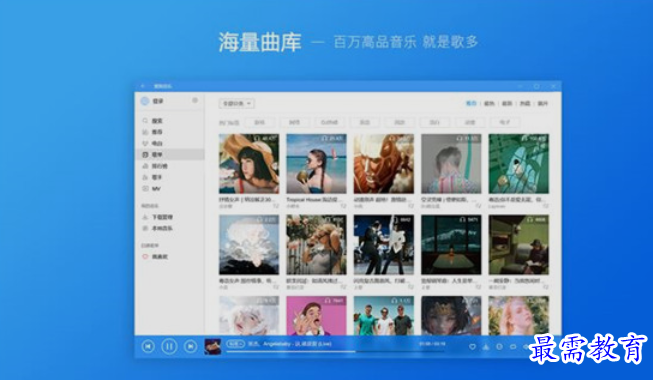Expand the 全部分类 category dropdown
This screenshot has height=380, width=653.
click(237, 103)
